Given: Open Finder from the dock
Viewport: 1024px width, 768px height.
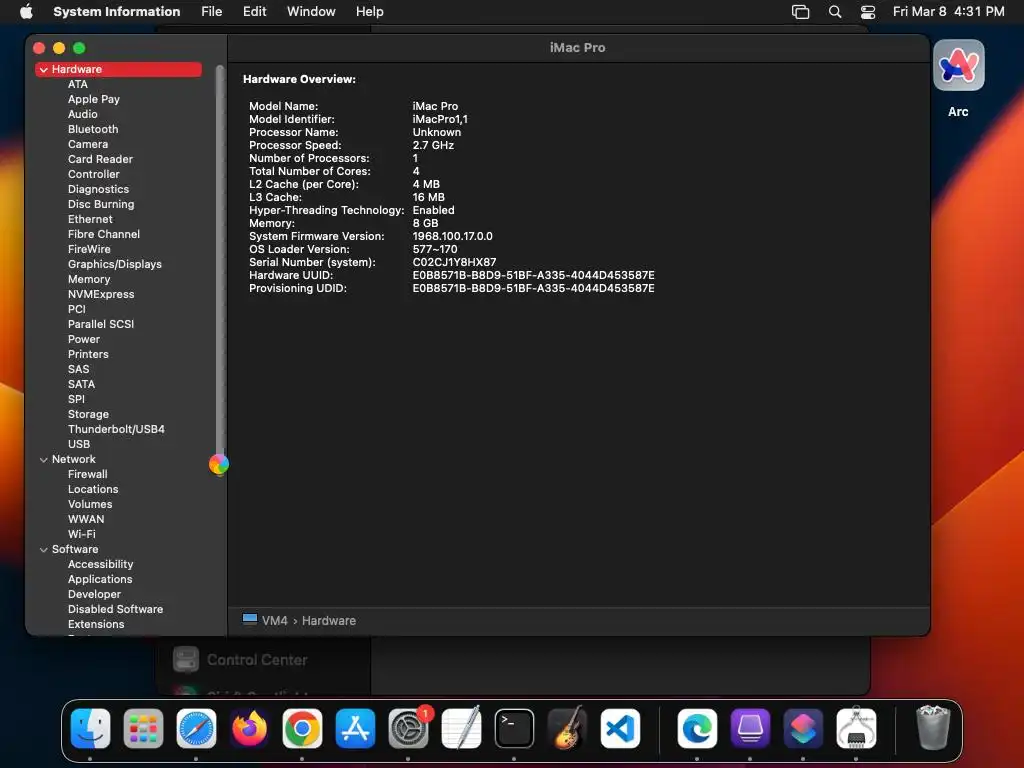Looking at the screenshot, I should pos(90,728).
